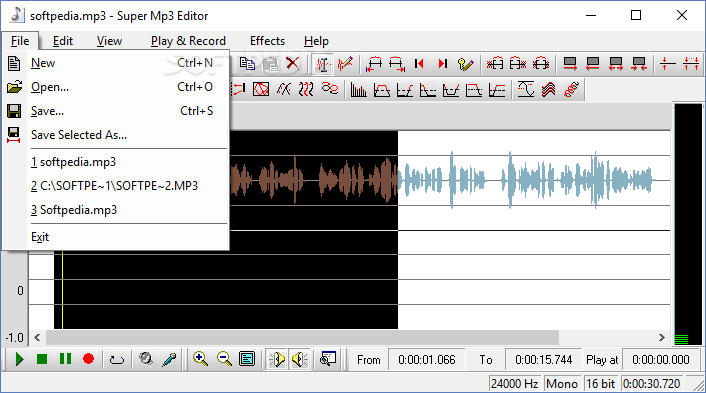The width and height of the screenshot is (706, 393).
Task: Click the bar-graph amplitude effect icon
Action: 358,90
